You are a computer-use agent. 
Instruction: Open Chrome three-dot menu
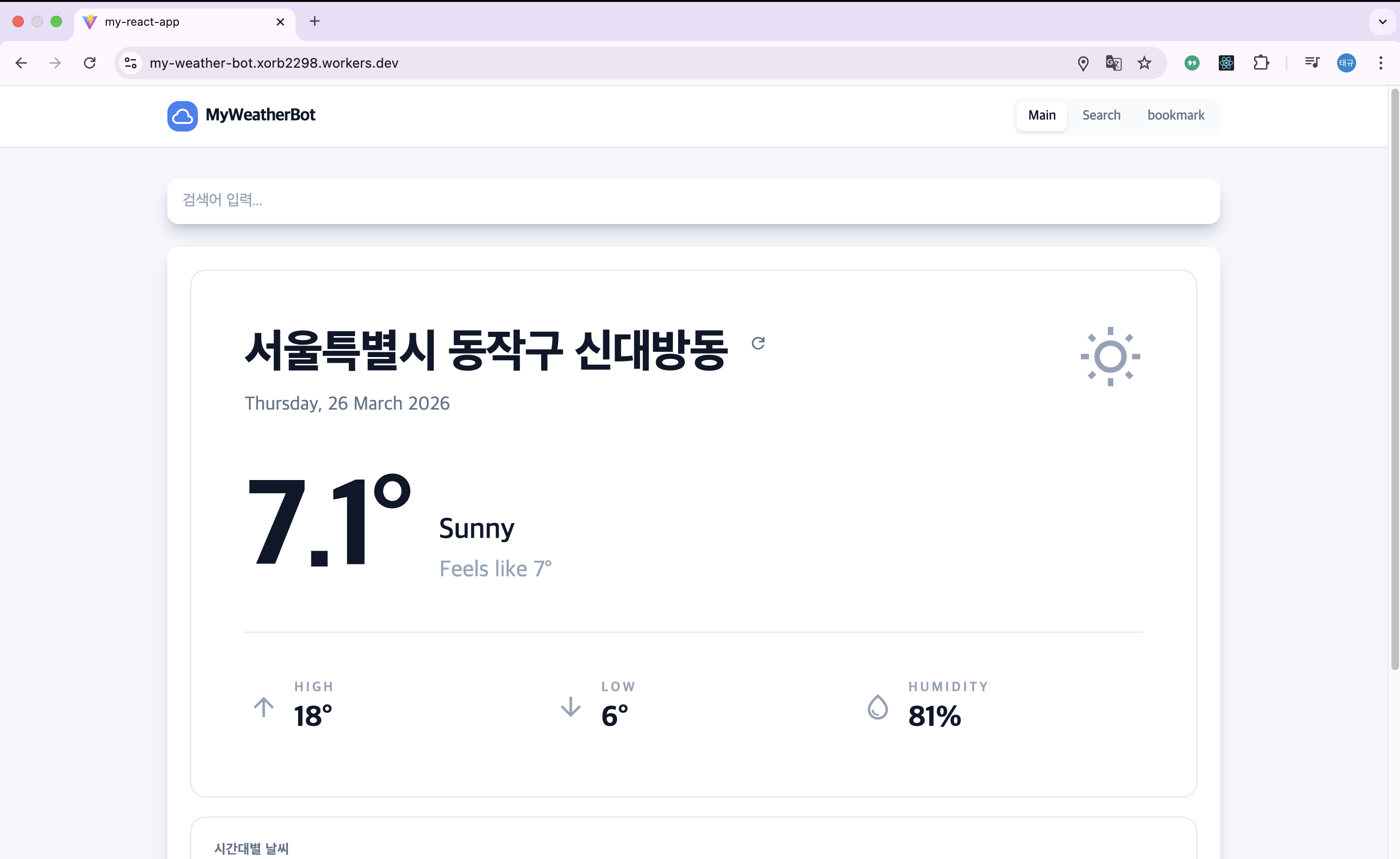click(1380, 63)
